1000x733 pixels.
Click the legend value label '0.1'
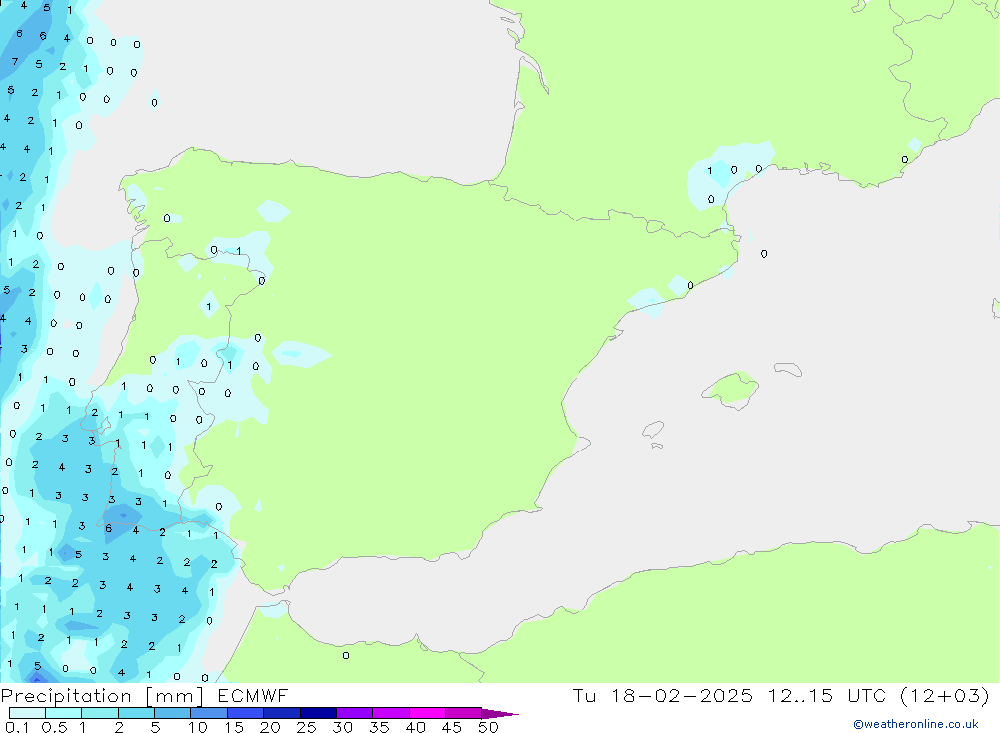(x=17, y=727)
